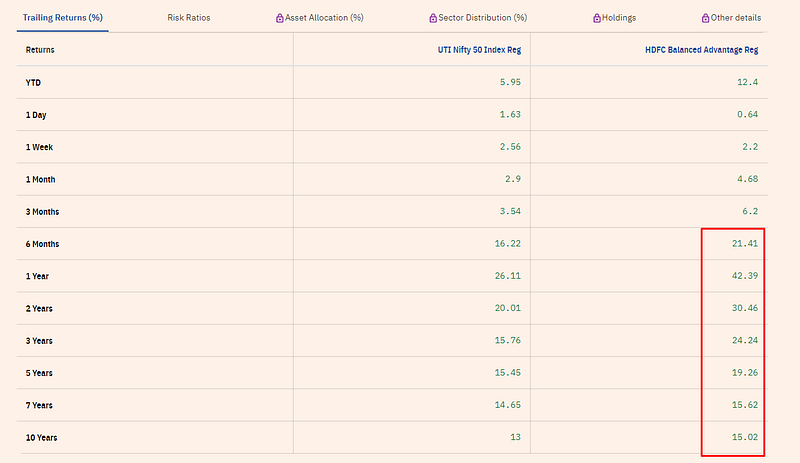The height and width of the screenshot is (463, 800).
Task: Go to the Holdings tab
Action: (620, 18)
